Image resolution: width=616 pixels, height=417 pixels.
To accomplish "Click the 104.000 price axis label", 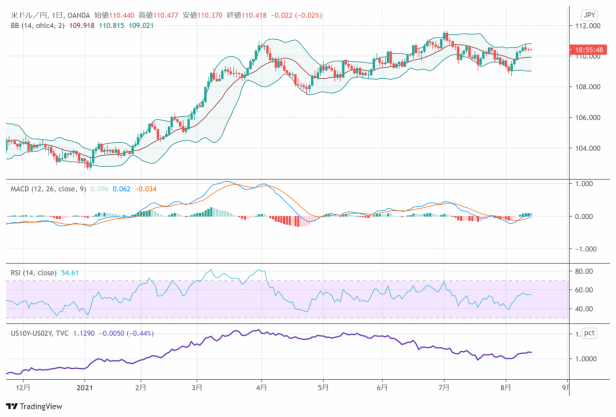I will coord(588,148).
